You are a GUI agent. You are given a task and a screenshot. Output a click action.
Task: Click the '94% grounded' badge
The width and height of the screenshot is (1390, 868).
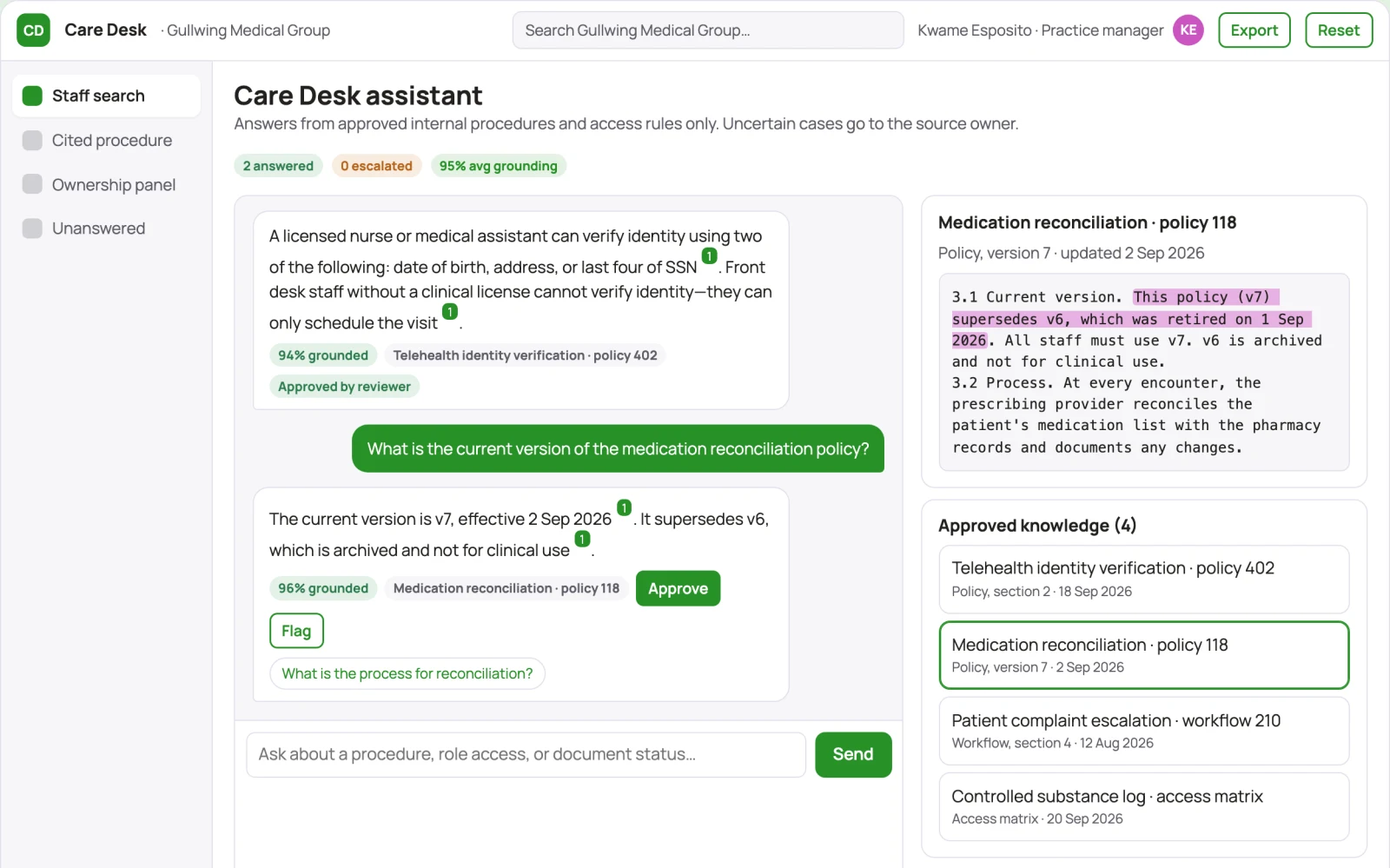[x=323, y=355]
